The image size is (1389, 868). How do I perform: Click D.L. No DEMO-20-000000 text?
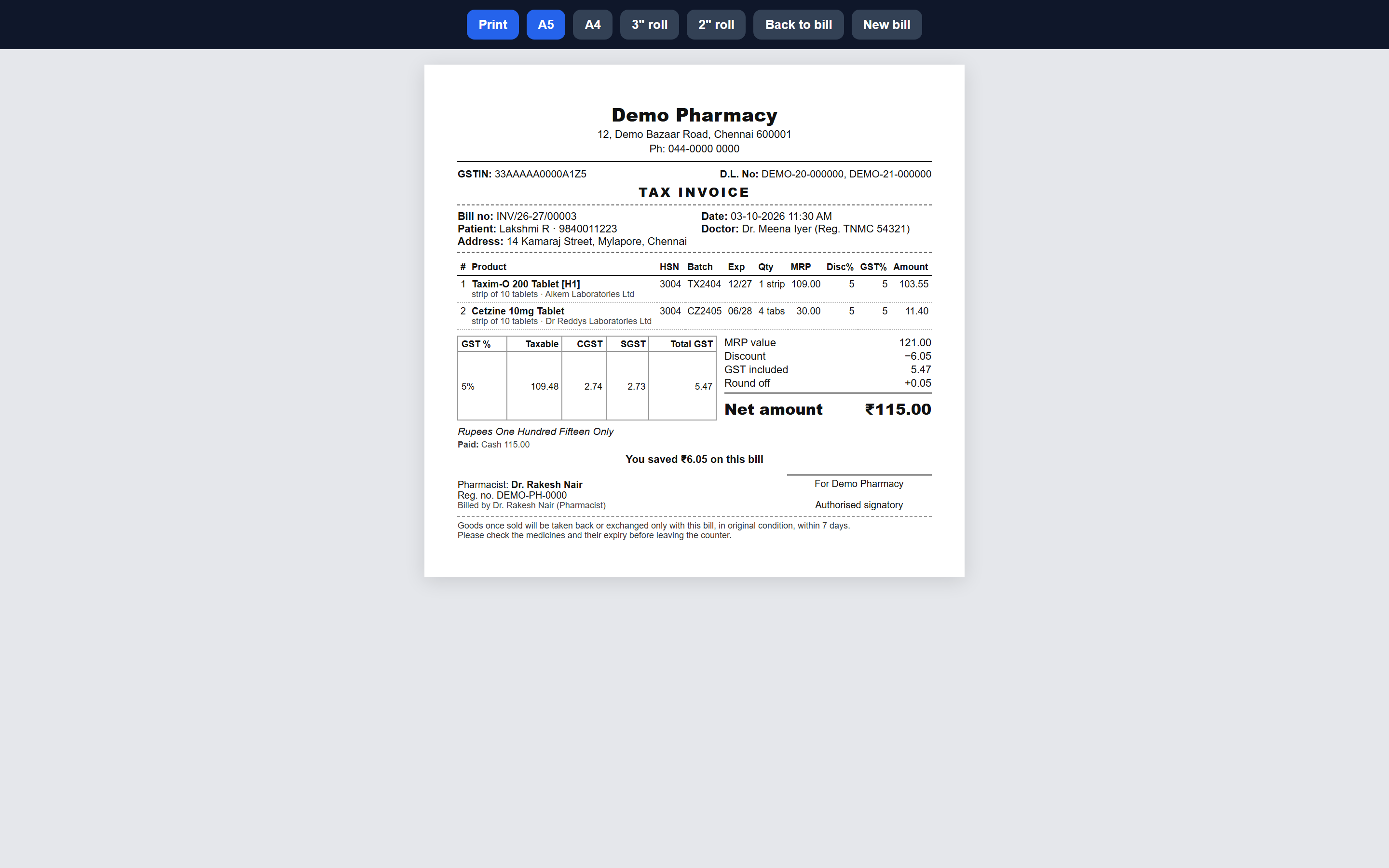pos(825,174)
